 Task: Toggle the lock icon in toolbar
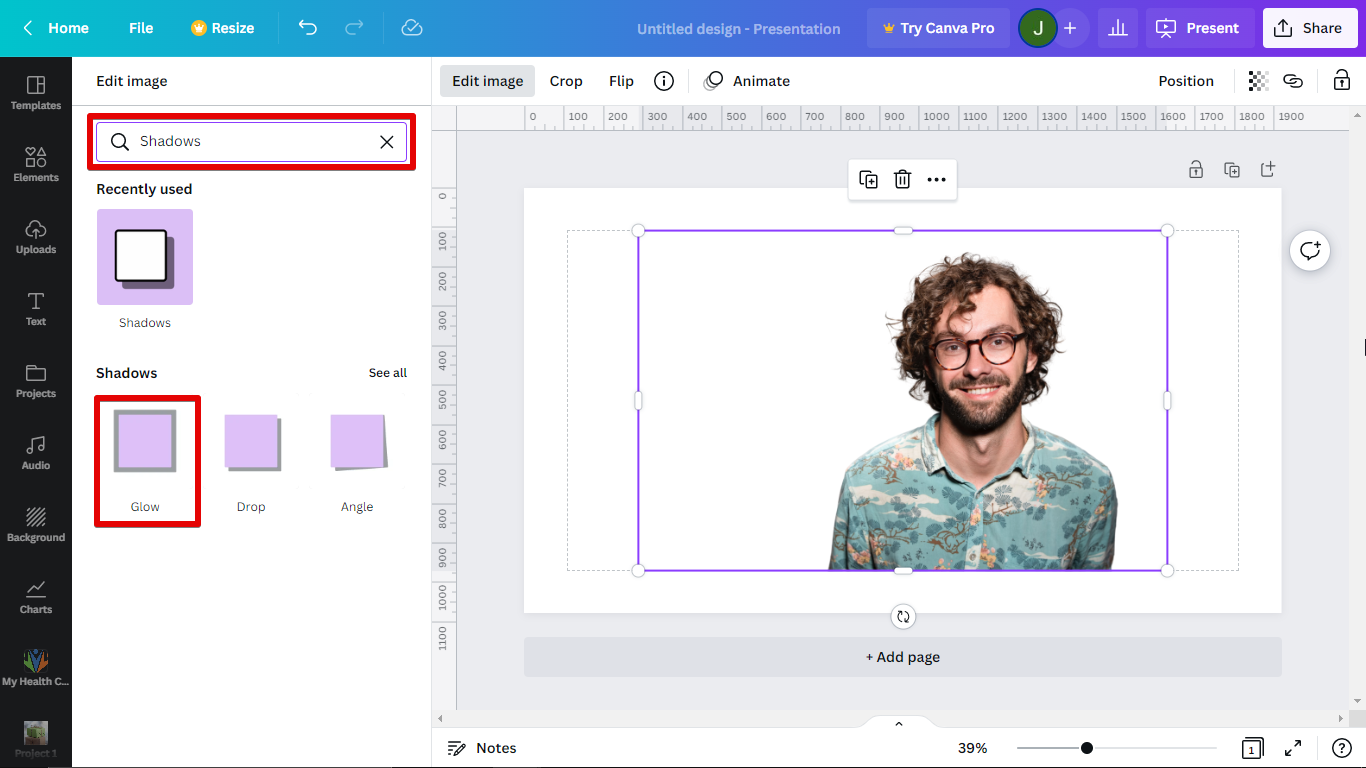pyautogui.click(x=1342, y=81)
